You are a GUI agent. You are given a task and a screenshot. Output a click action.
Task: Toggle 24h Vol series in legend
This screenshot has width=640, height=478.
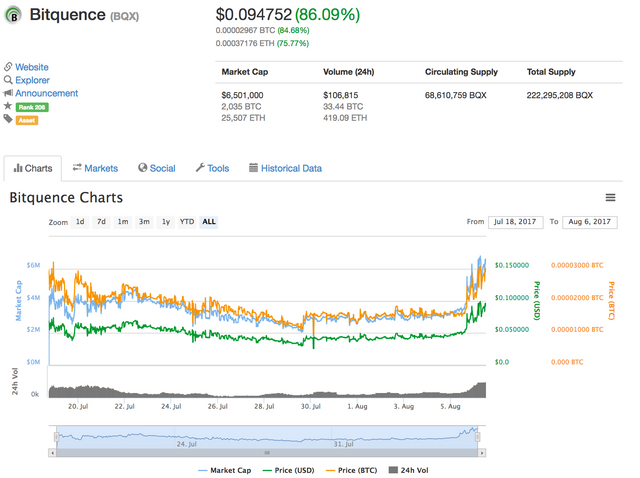[x=409, y=470]
